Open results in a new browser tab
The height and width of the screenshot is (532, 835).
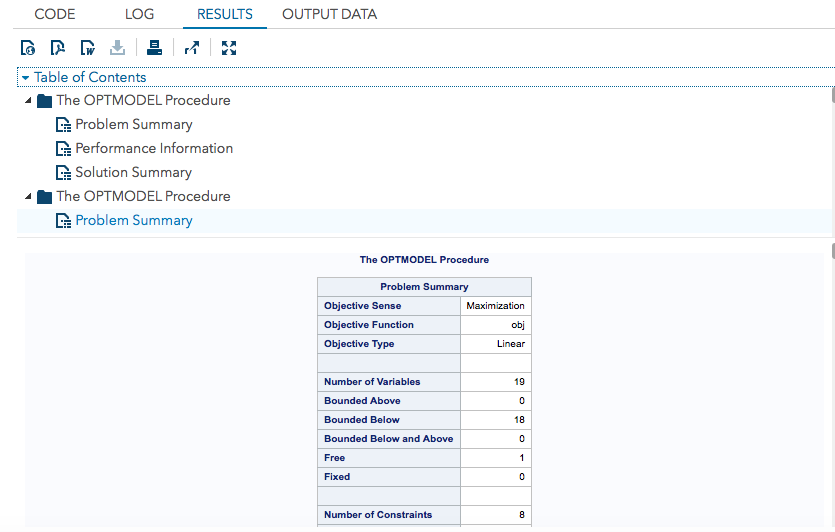tap(192, 47)
